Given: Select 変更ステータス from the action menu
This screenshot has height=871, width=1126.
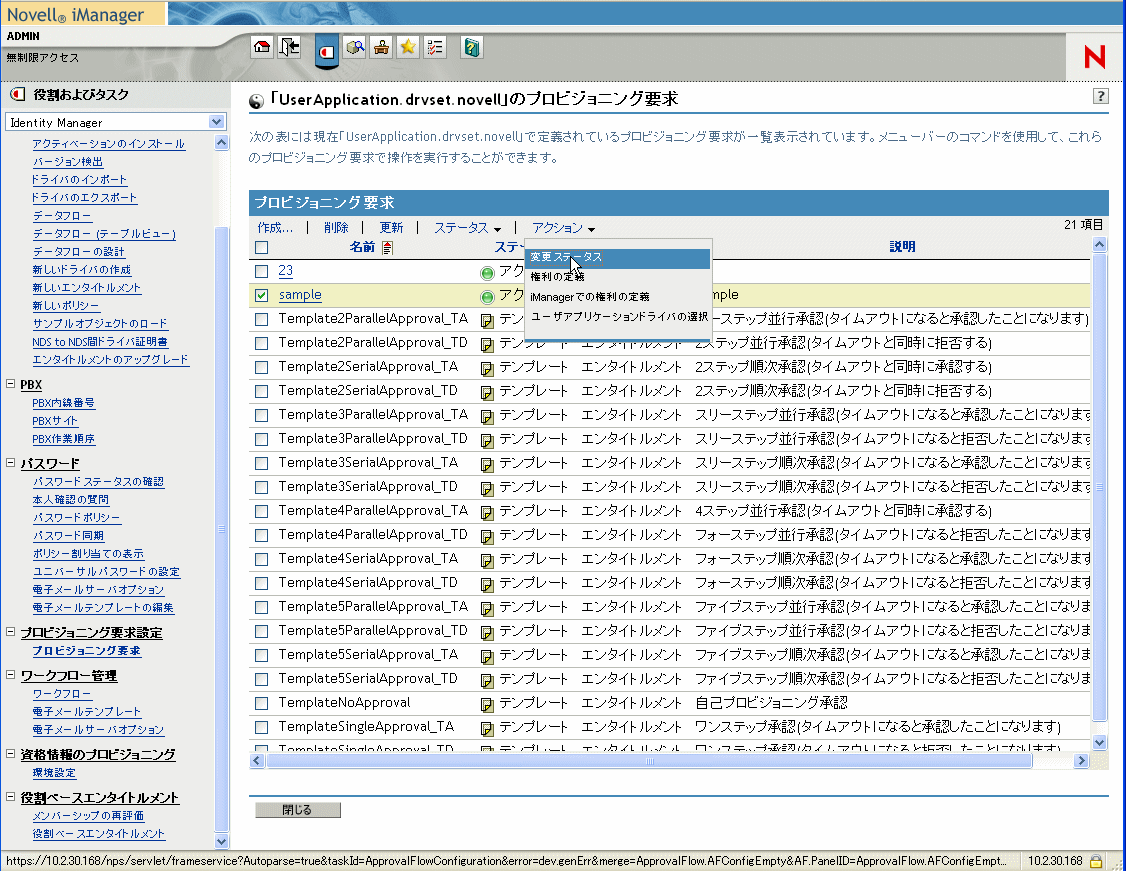Looking at the screenshot, I should point(566,257).
